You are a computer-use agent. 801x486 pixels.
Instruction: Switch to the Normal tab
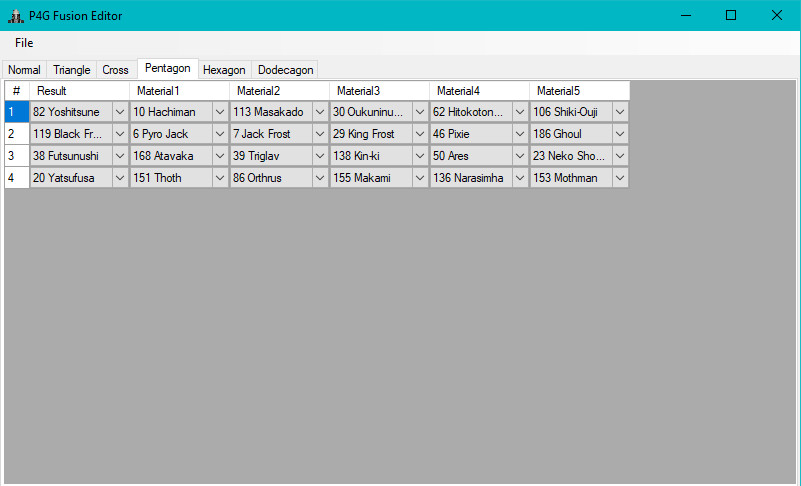click(x=25, y=70)
